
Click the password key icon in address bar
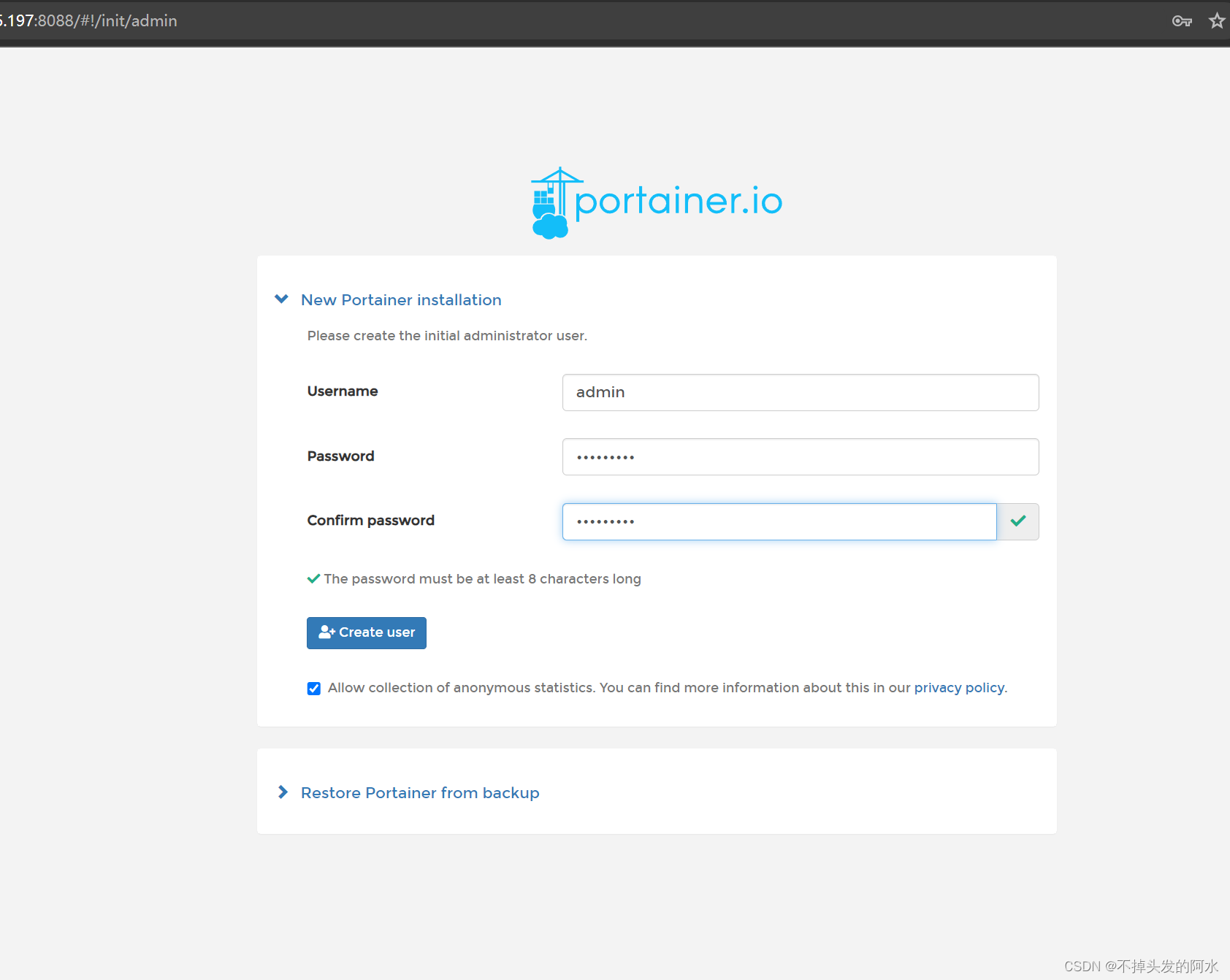pos(1182,21)
